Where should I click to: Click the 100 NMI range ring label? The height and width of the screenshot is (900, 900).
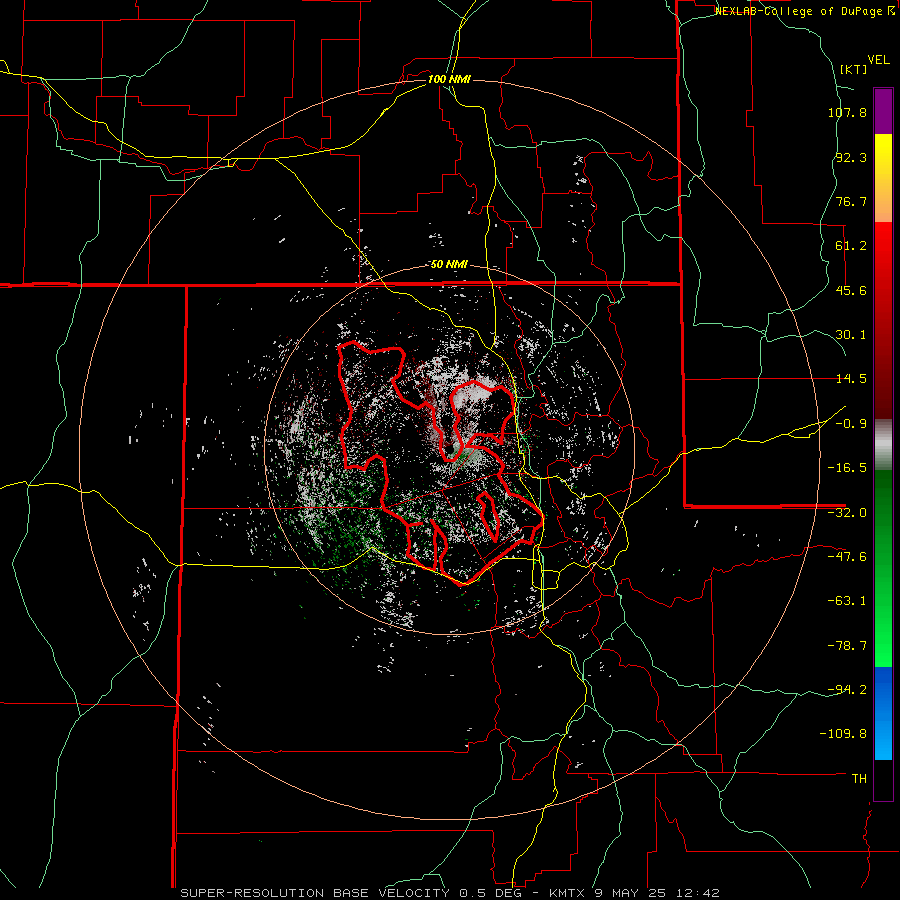click(449, 79)
